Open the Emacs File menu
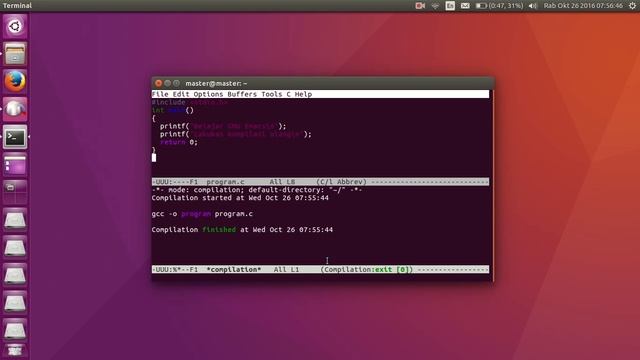 tap(160, 94)
